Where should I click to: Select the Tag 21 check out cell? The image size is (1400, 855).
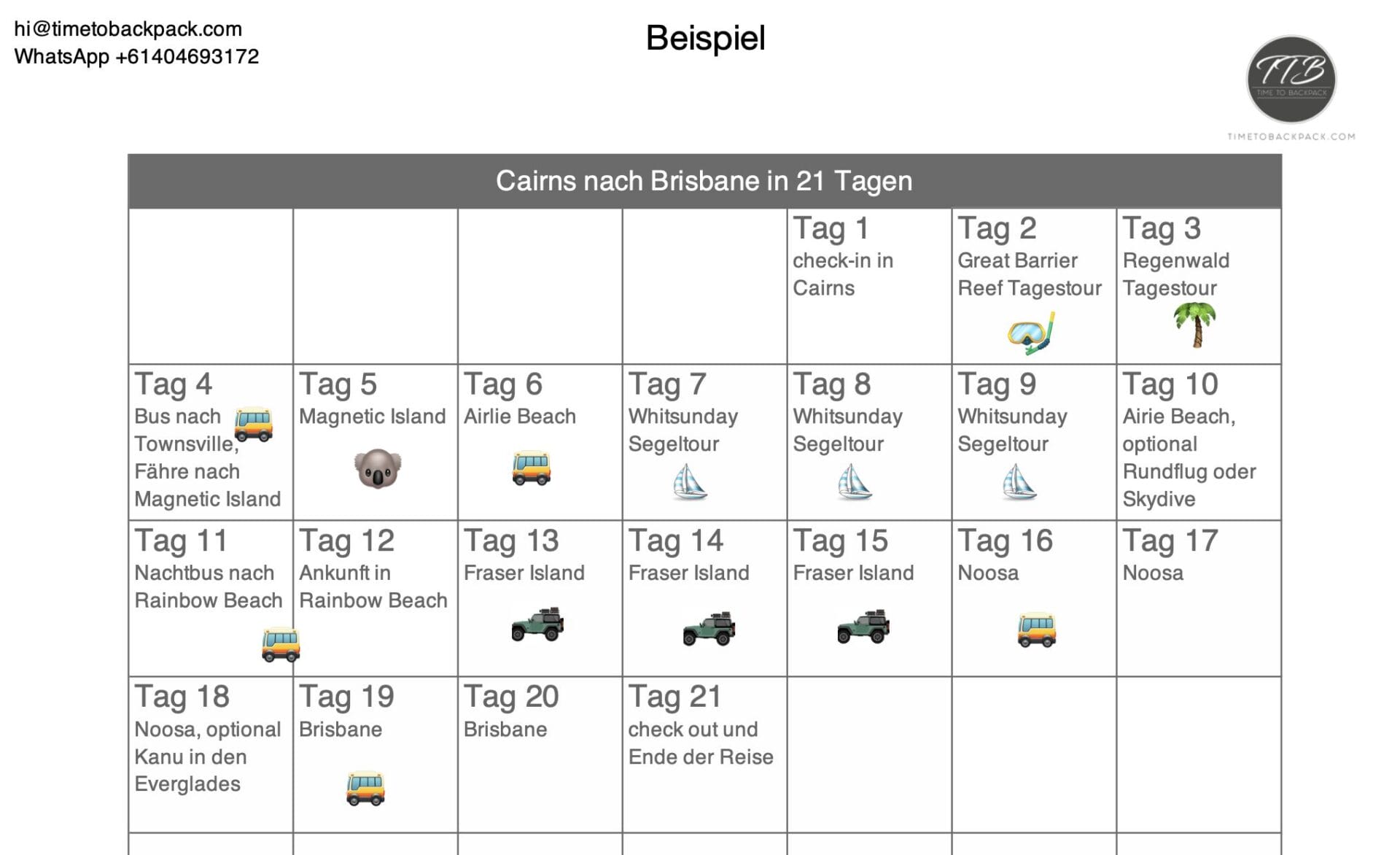tap(704, 754)
